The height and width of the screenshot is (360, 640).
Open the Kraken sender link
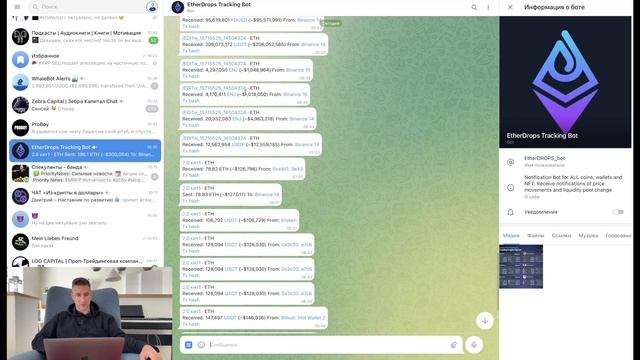click(289, 220)
